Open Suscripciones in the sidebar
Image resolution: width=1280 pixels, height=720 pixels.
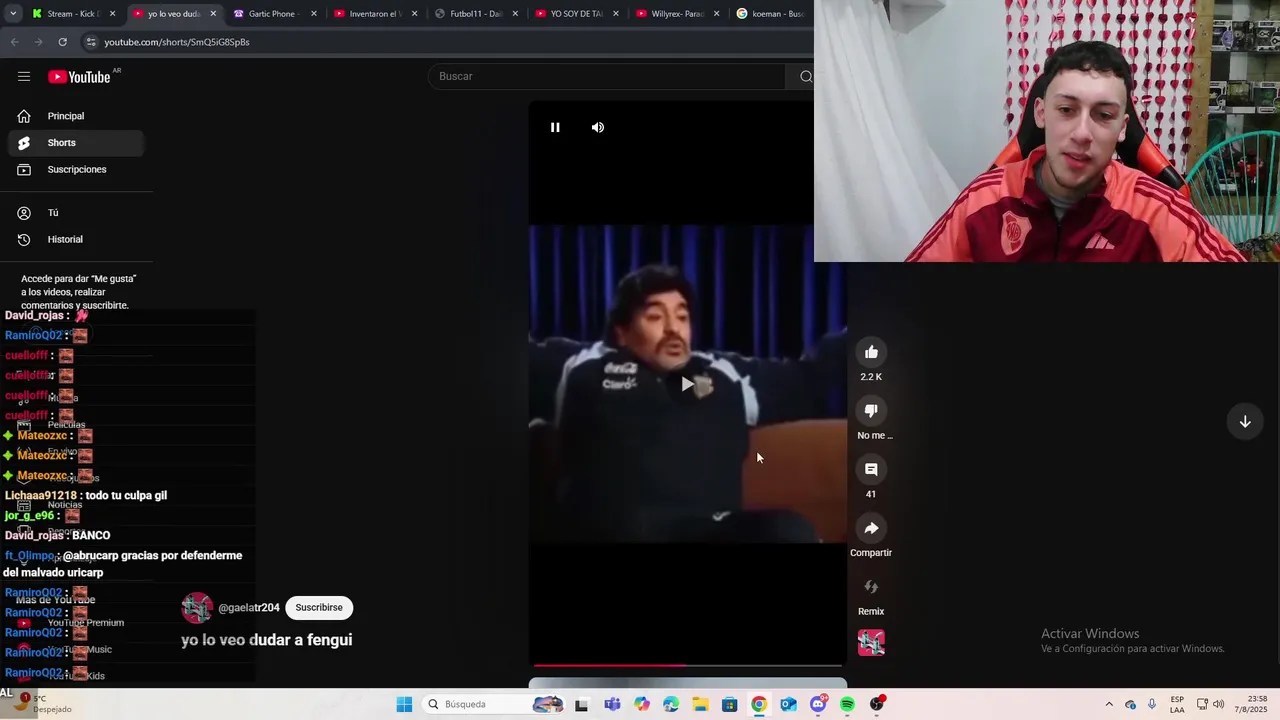pyautogui.click(x=76, y=169)
